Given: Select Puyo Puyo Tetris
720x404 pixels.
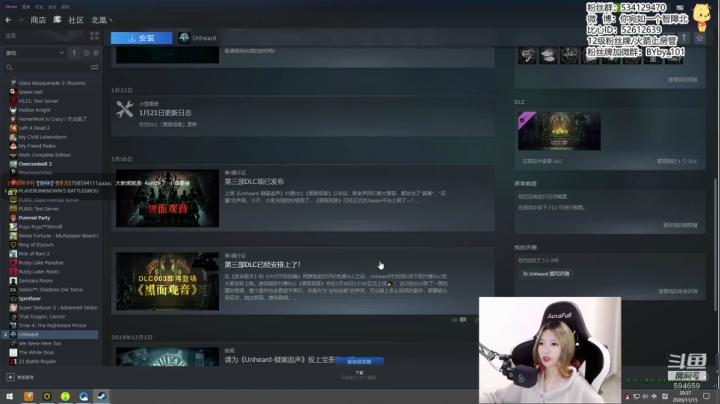Looking at the screenshot, I should pos(40,227).
